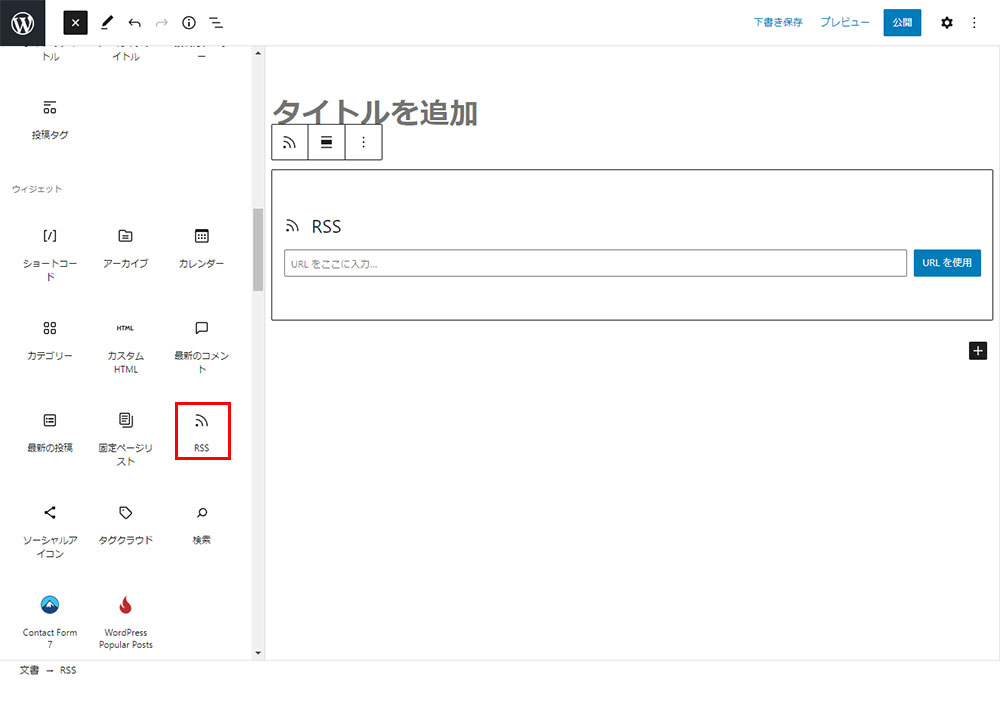Select the Calendar widget block
Screen dimensions: 1000x703
click(x=201, y=248)
